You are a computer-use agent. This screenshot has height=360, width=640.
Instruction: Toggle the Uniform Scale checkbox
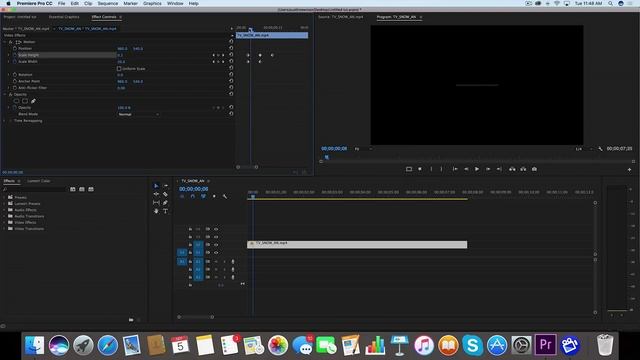(x=119, y=69)
